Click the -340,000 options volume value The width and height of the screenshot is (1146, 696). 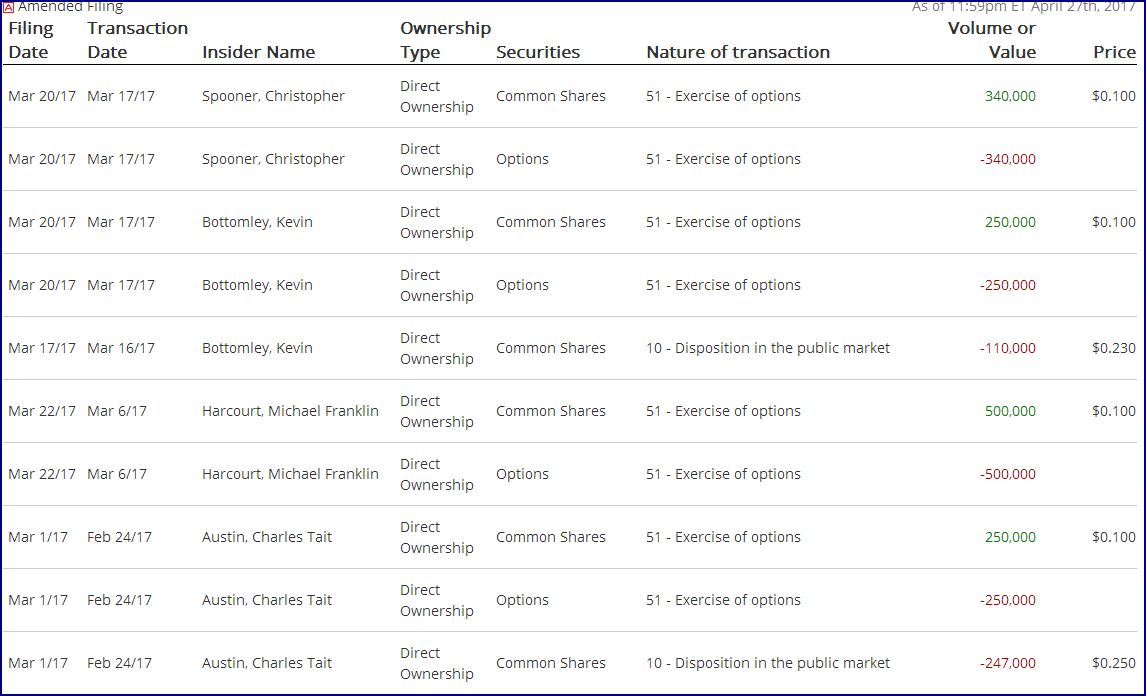[x=1007, y=160]
